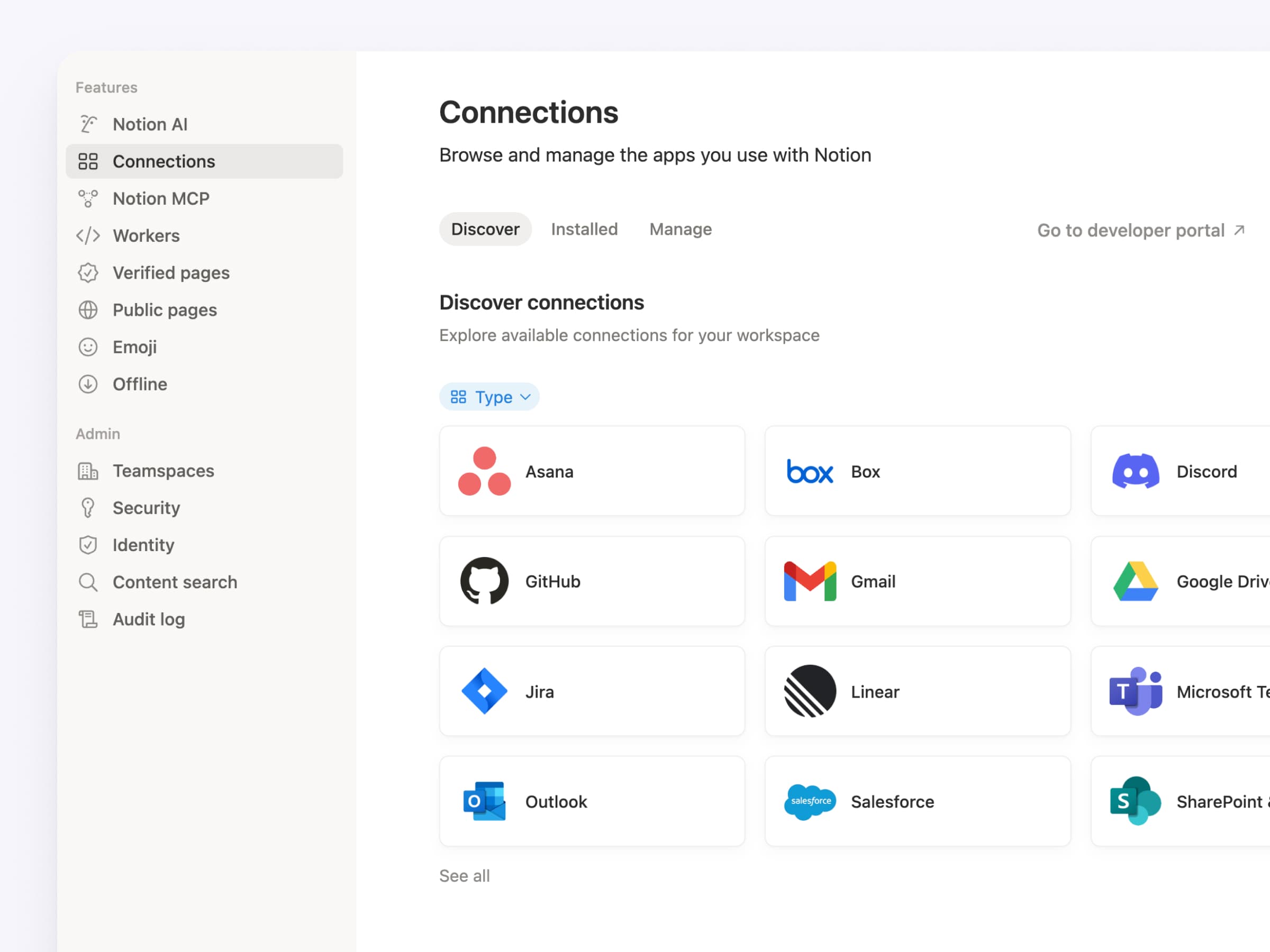Viewport: 1270px width, 952px height.
Task: Open Verified pages settings label
Action: click(171, 272)
